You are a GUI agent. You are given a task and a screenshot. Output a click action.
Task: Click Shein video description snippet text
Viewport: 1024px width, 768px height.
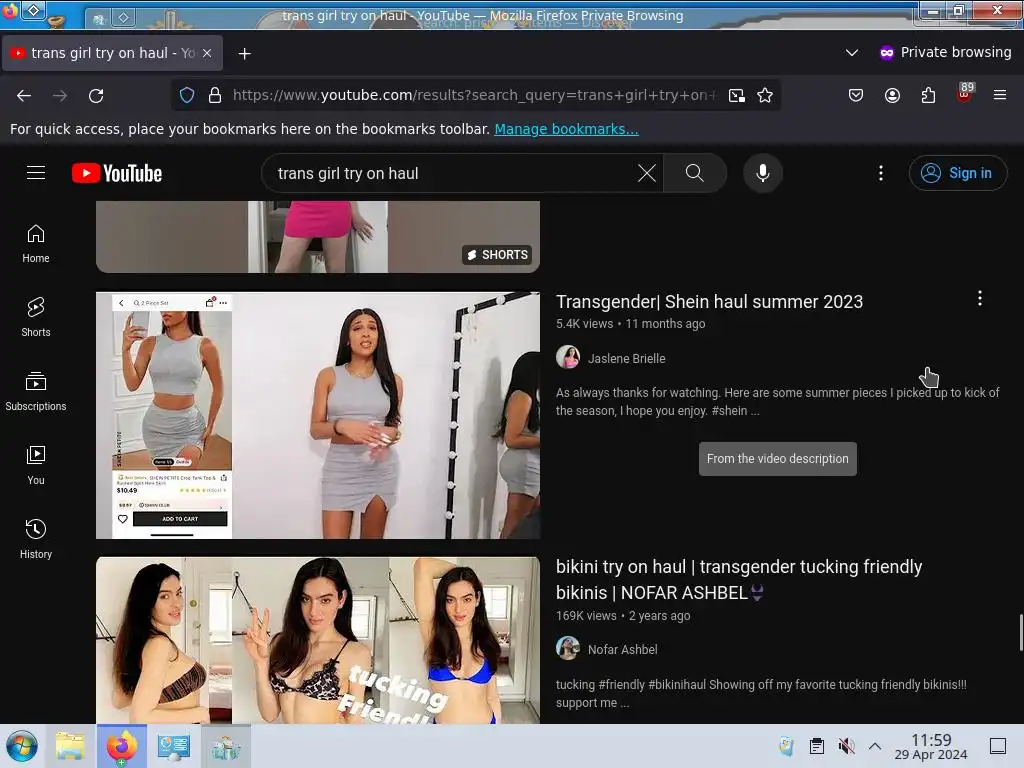coord(777,402)
